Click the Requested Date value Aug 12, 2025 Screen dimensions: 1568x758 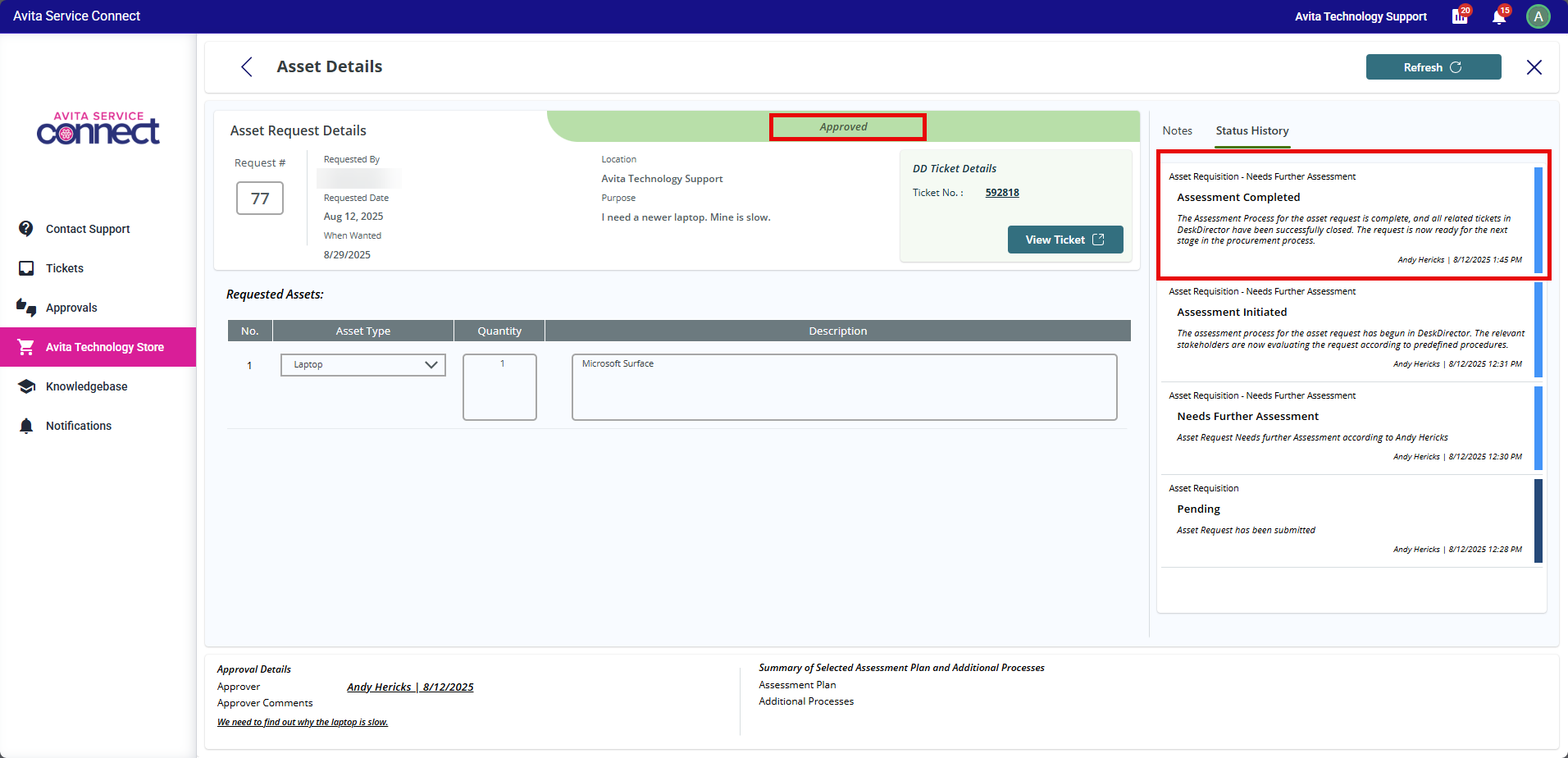(x=353, y=217)
